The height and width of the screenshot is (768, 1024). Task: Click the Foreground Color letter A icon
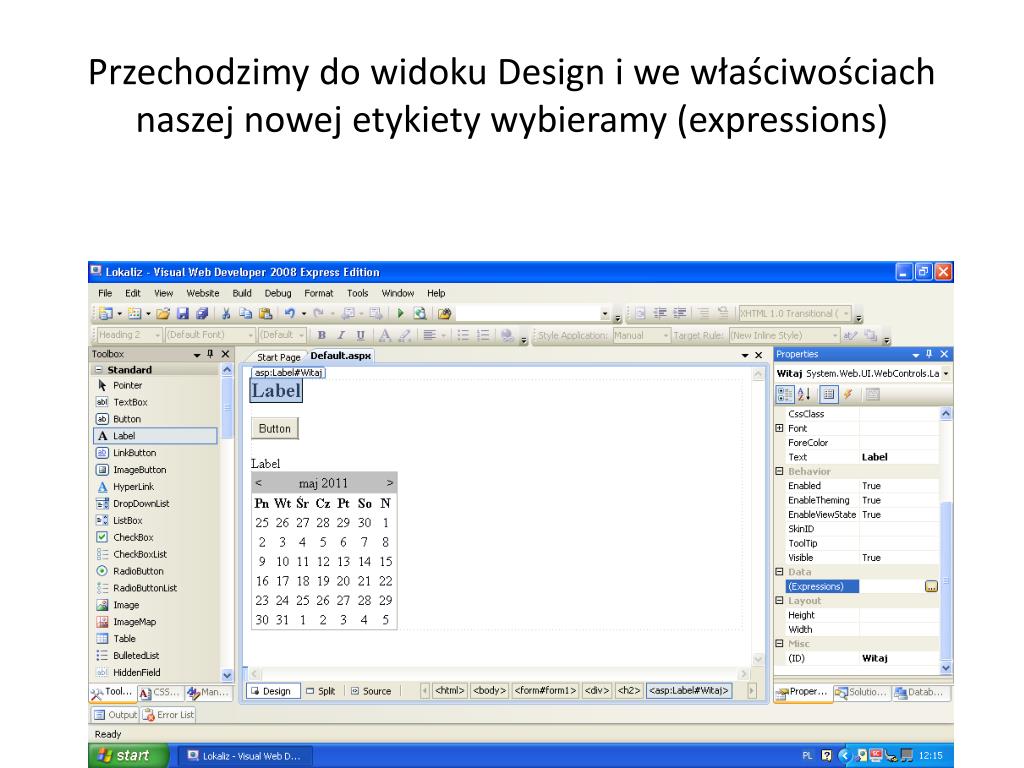point(385,335)
